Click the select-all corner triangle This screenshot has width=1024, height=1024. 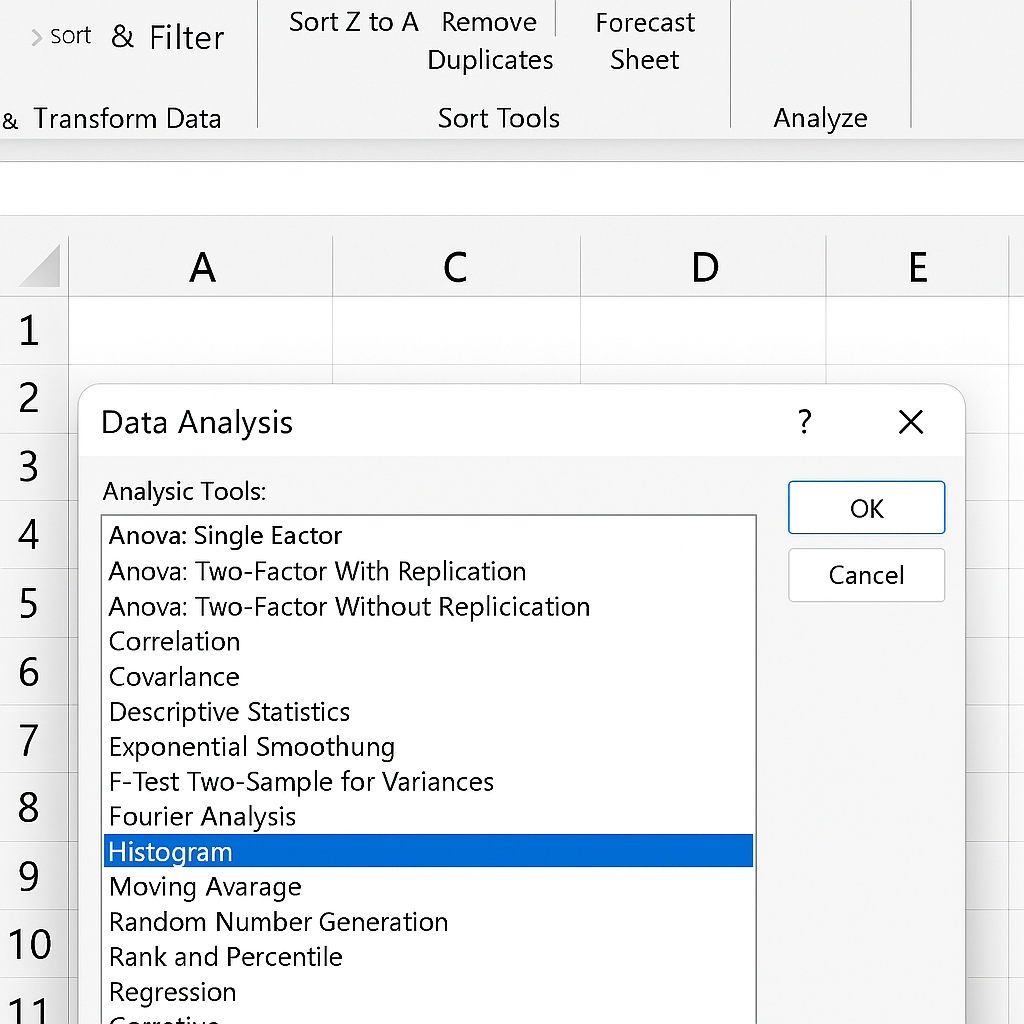[x=40, y=267]
